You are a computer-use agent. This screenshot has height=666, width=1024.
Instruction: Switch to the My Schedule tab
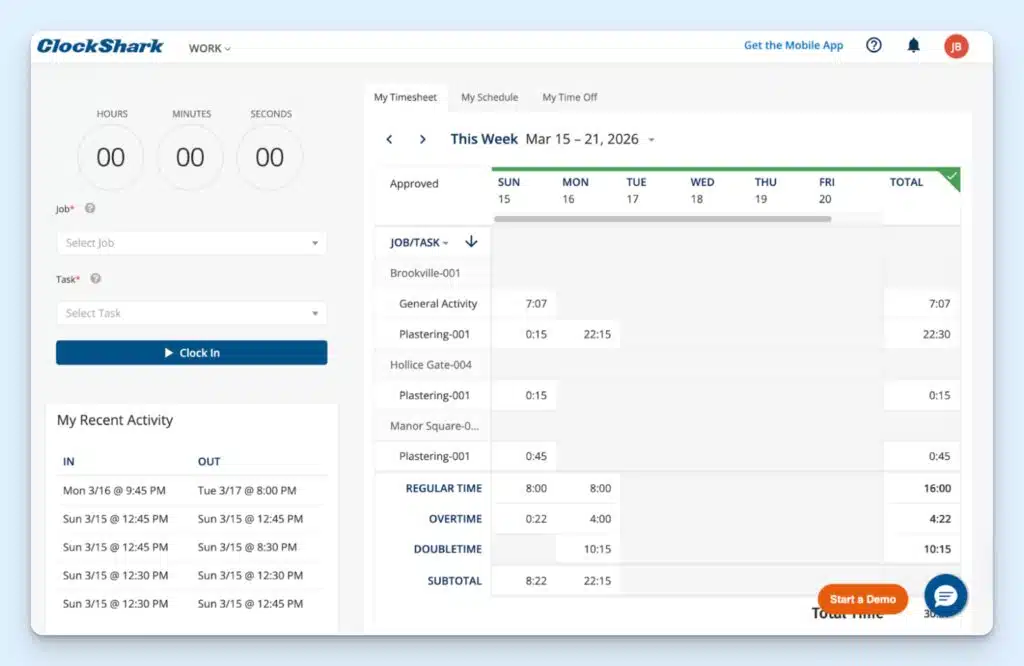click(489, 97)
